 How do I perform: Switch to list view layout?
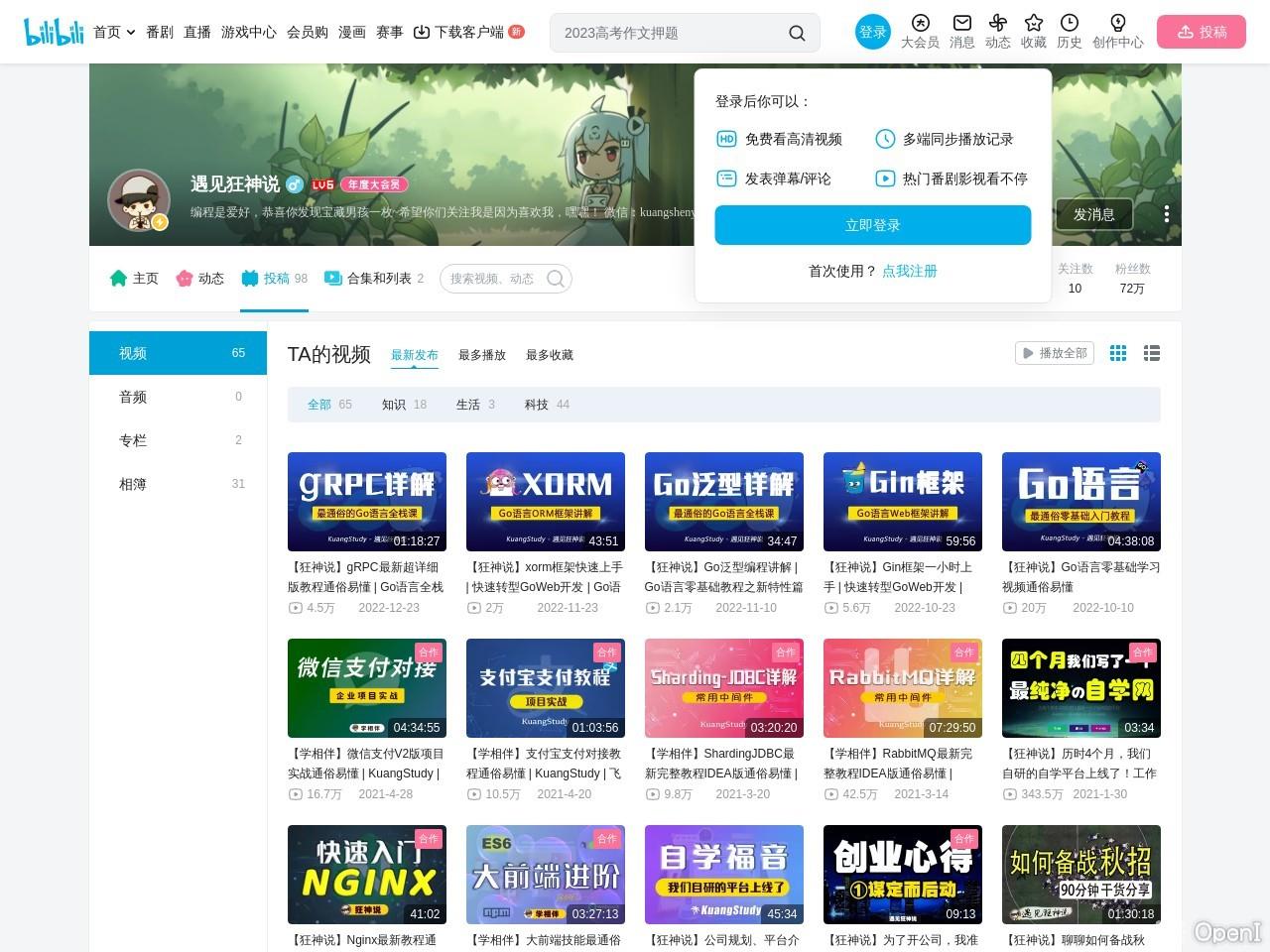(1152, 353)
